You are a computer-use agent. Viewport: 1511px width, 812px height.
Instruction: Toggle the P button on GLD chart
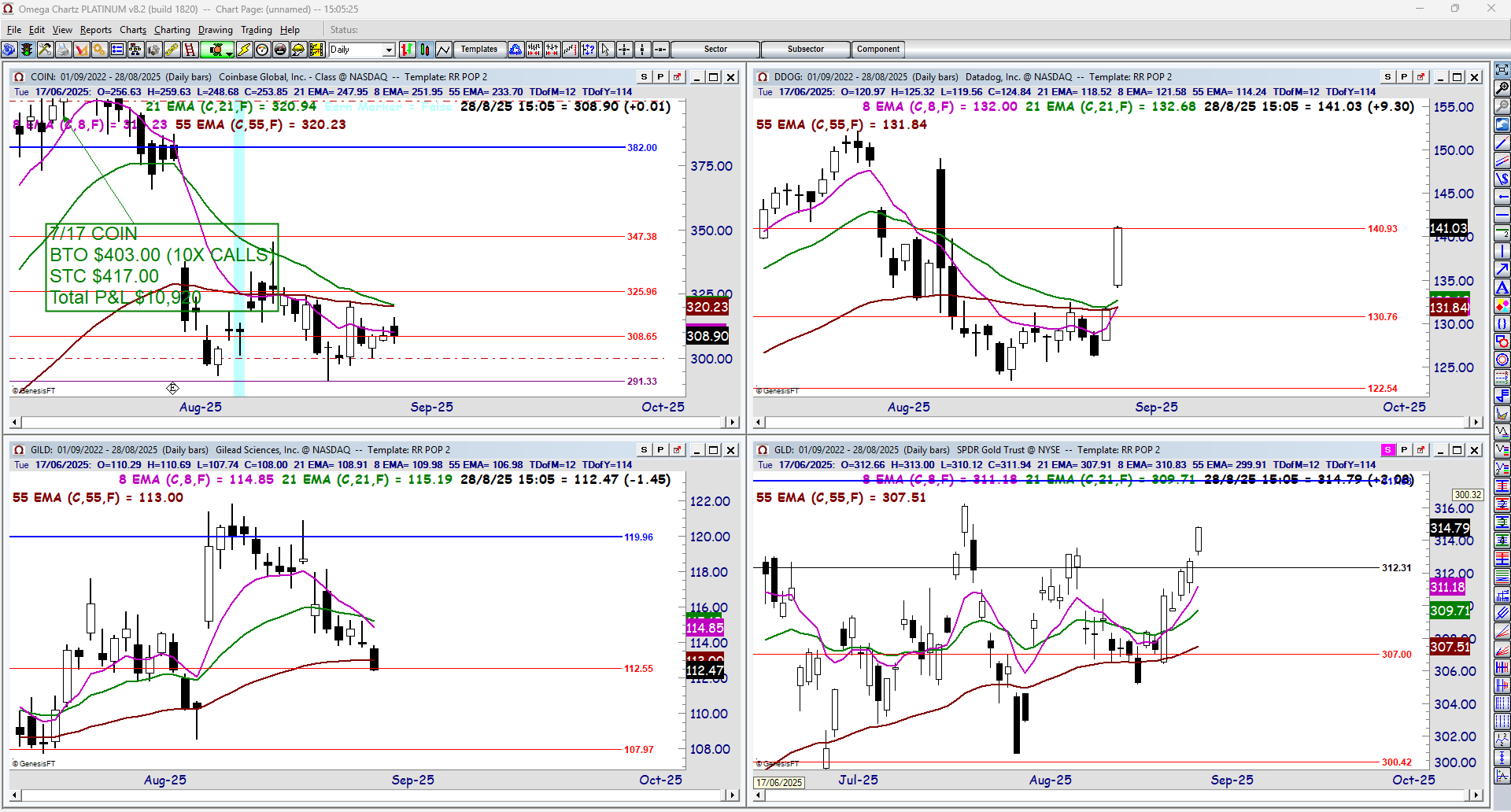[1404, 450]
